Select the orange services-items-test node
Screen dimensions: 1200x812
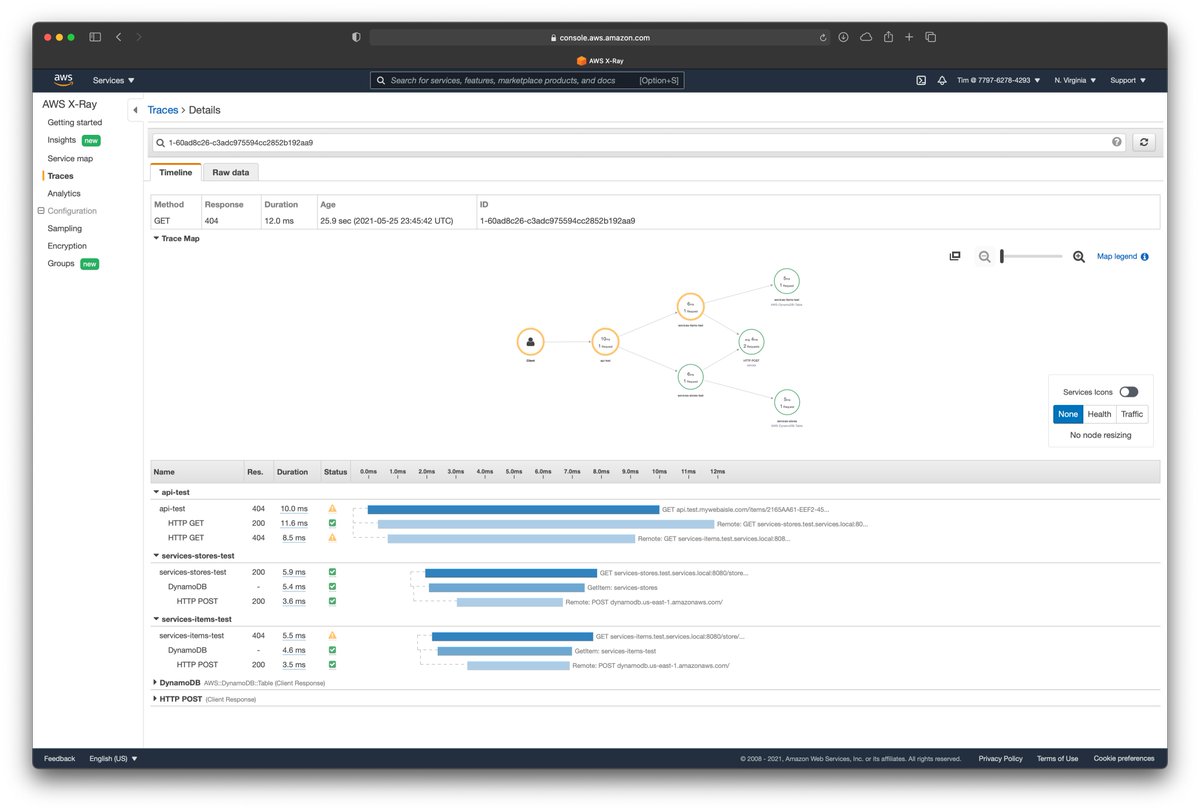(x=690, y=306)
